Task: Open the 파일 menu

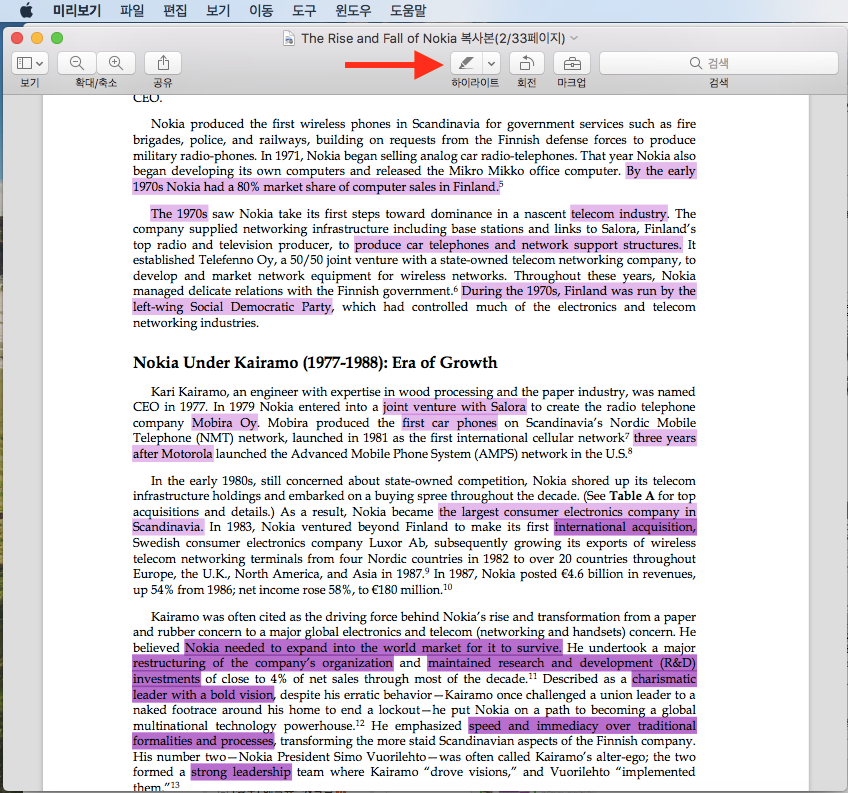Action: pos(132,10)
